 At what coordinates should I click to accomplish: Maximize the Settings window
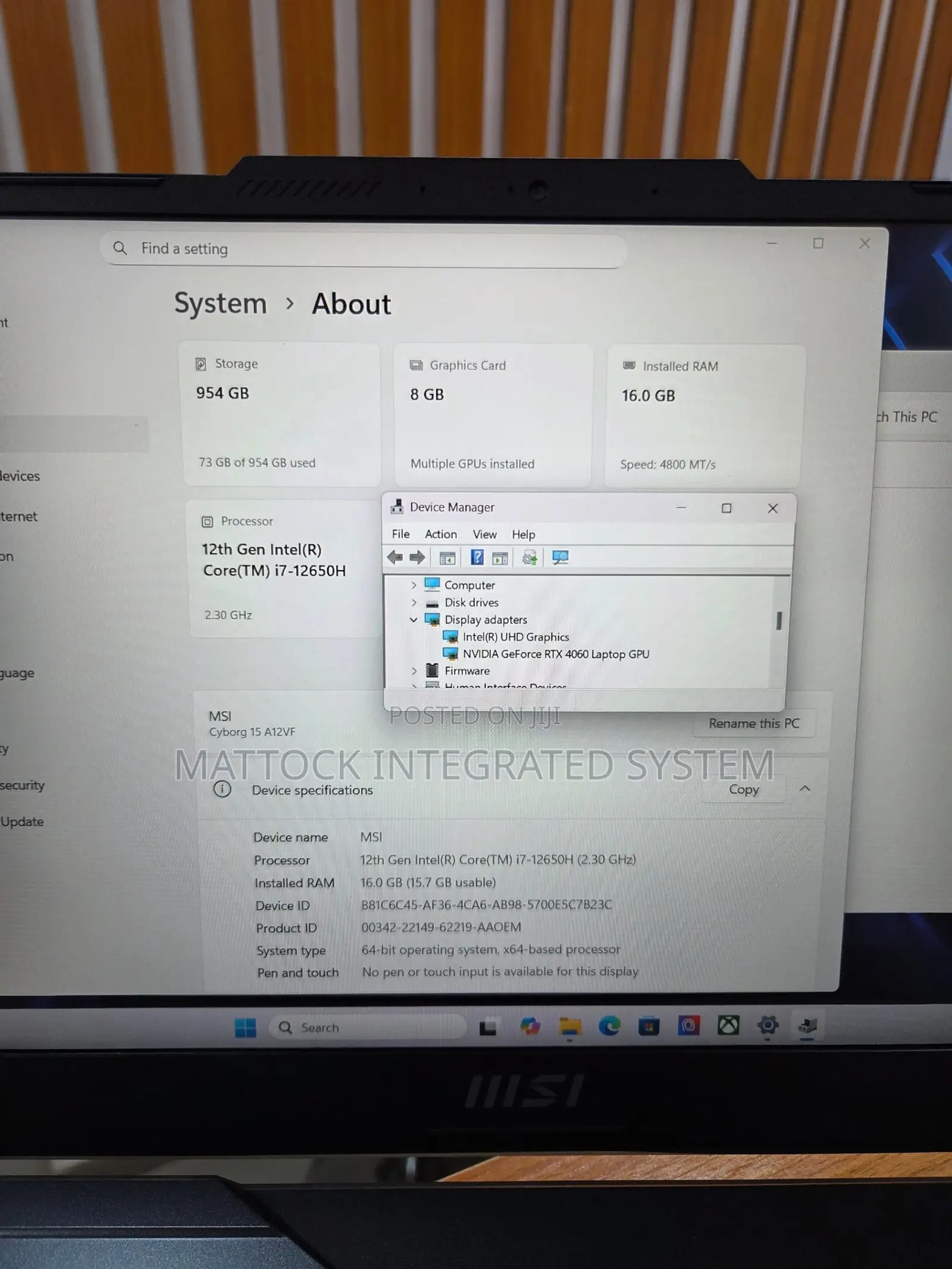[x=818, y=243]
